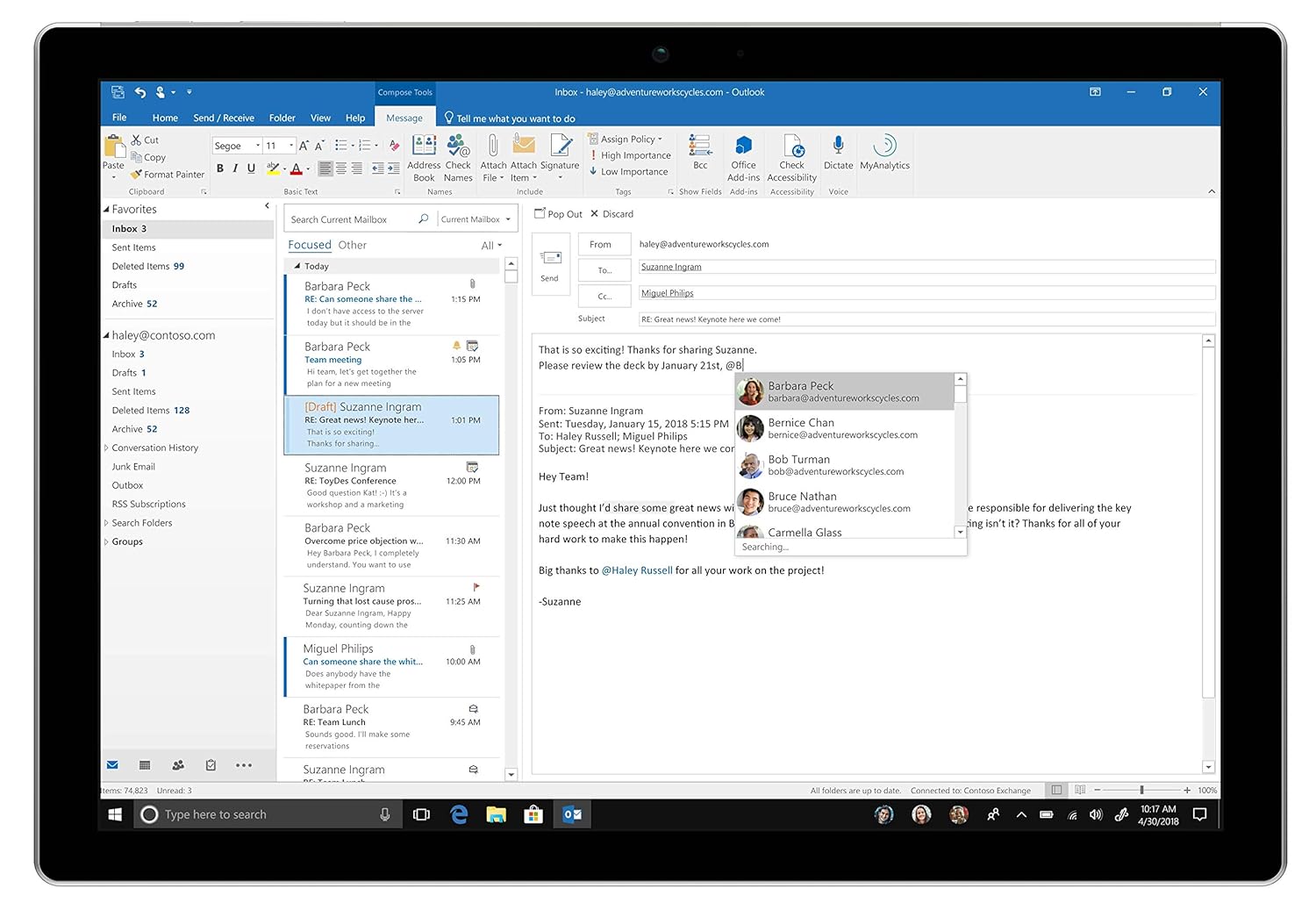Adjust the zoom slider in status bar

tap(1141, 790)
